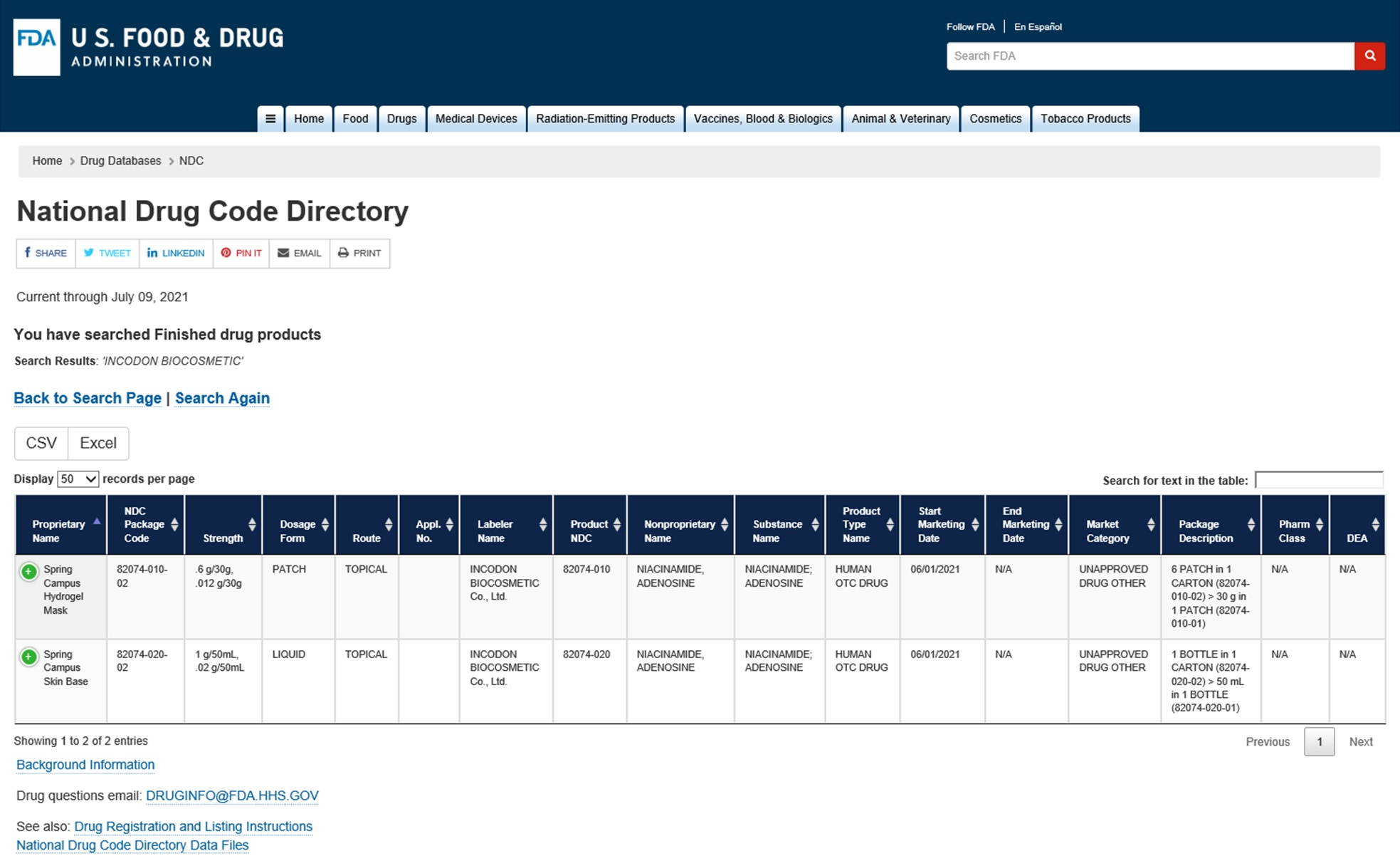Open records per page dropdown

point(78,479)
